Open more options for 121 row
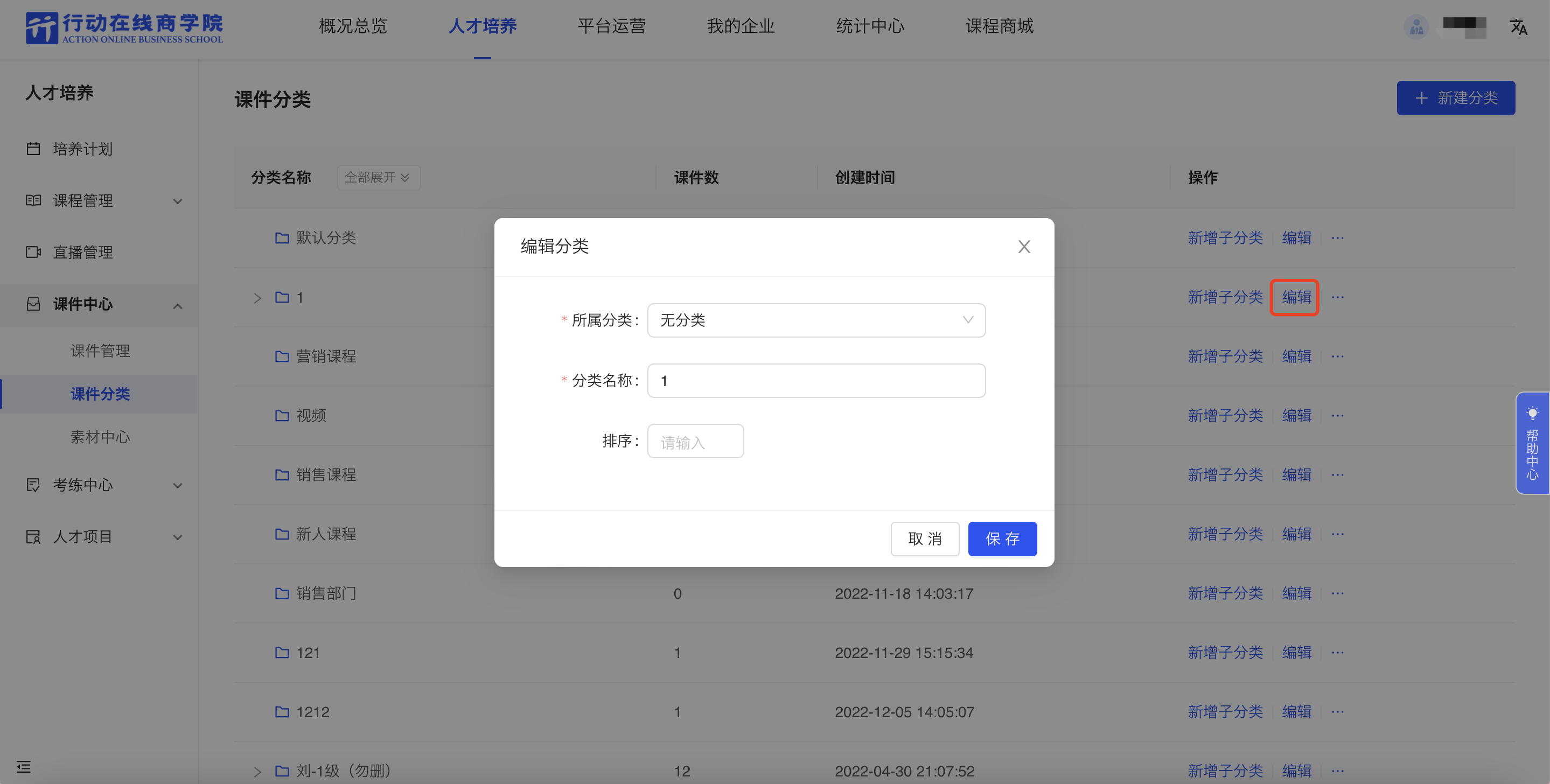Viewport: 1550px width, 784px height. [1338, 653]
